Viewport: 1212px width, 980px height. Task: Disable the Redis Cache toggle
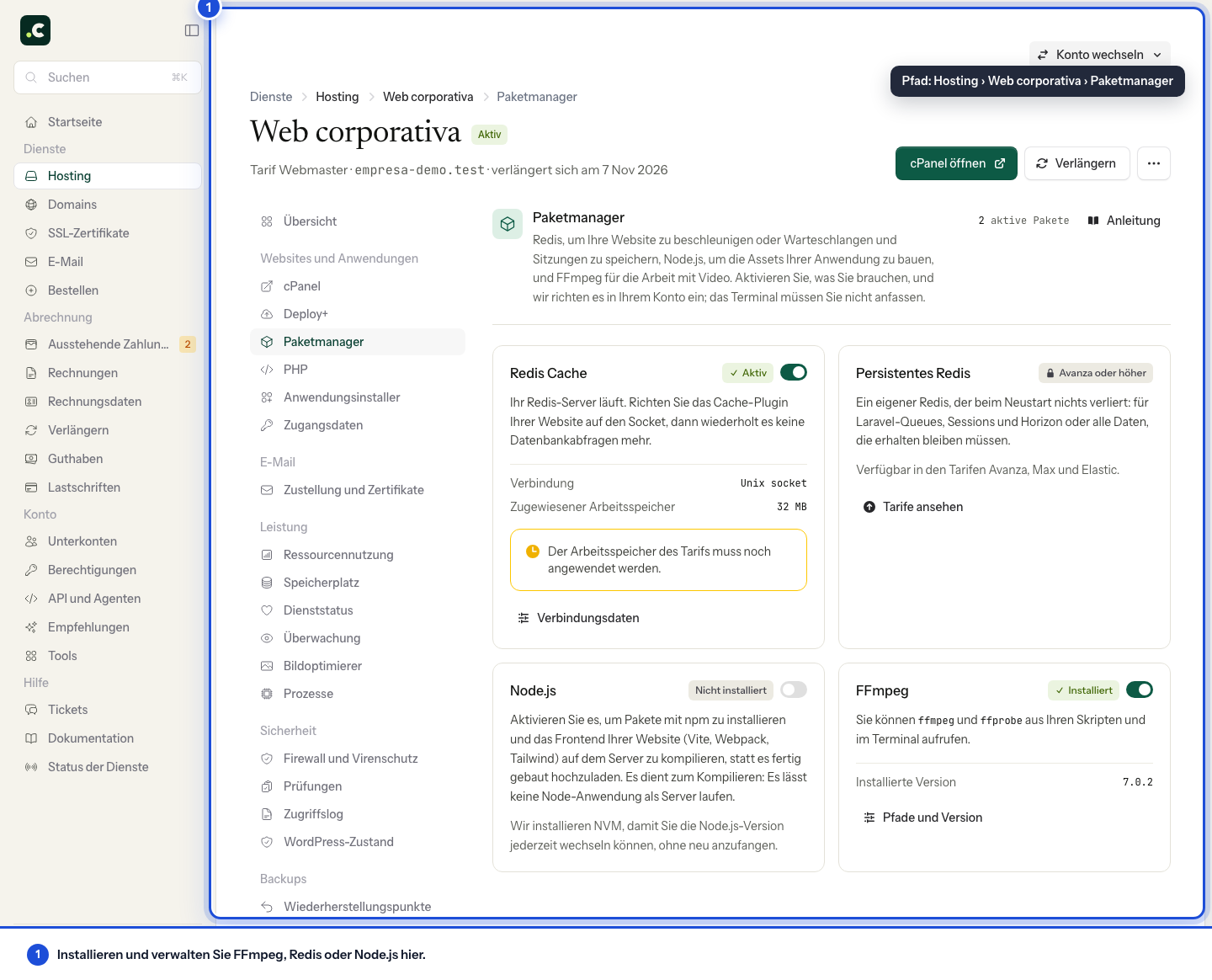pos(794,372)
